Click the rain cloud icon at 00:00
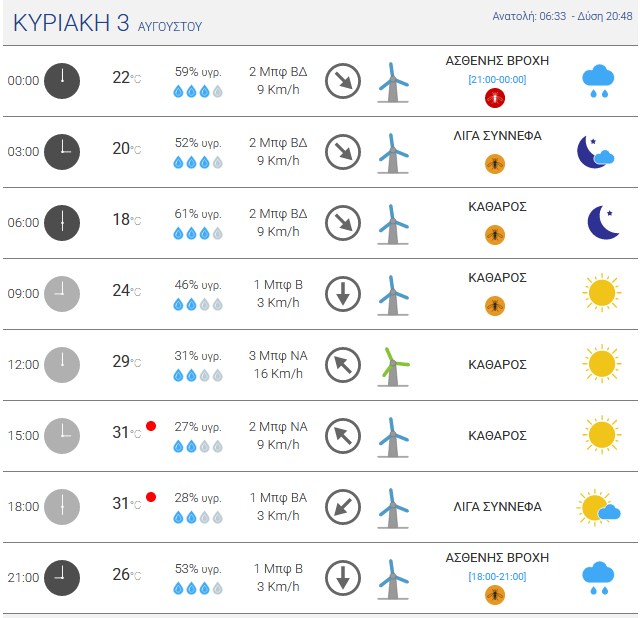The image size is (640, 618). coord(598,81)
